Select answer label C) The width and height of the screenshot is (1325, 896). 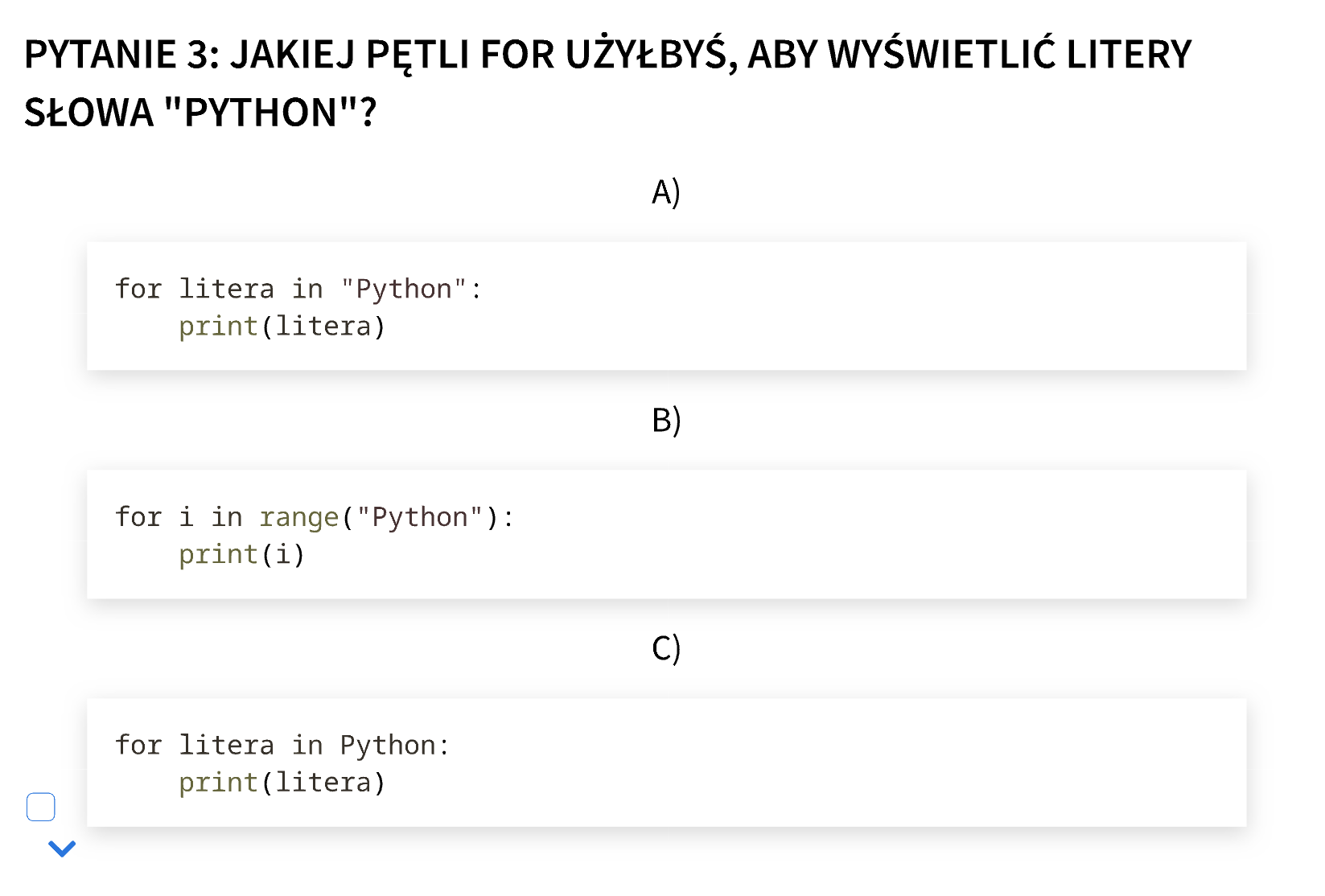point(665,649)
